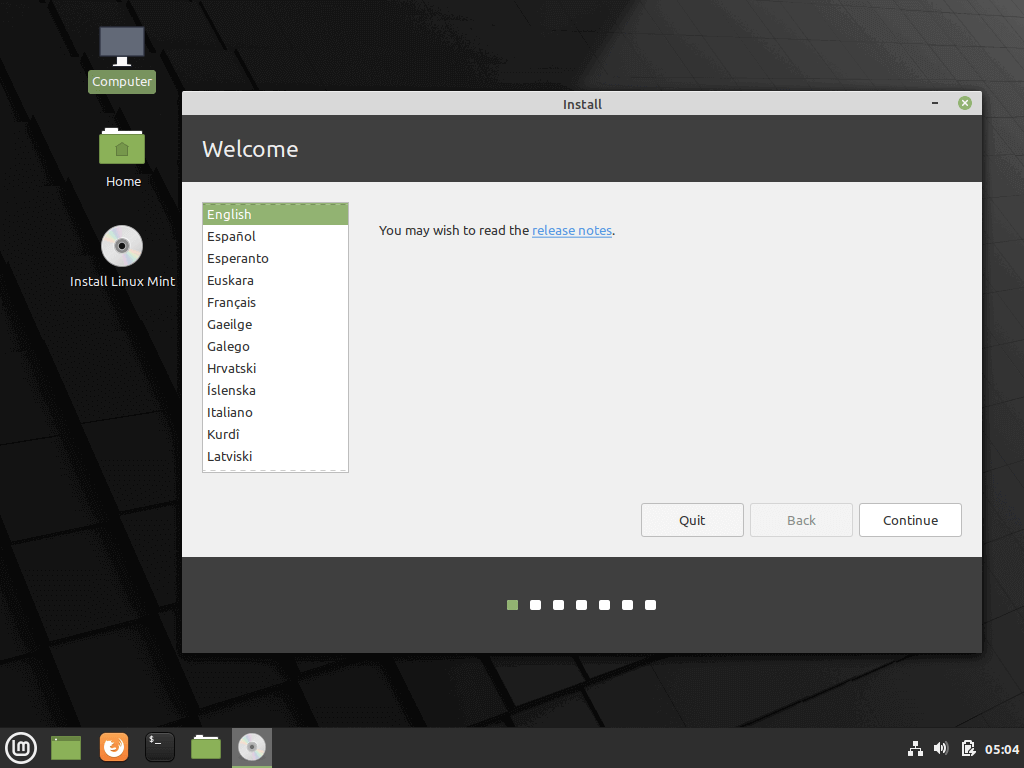Open network settings from the system tray

(x=915, y=748)
